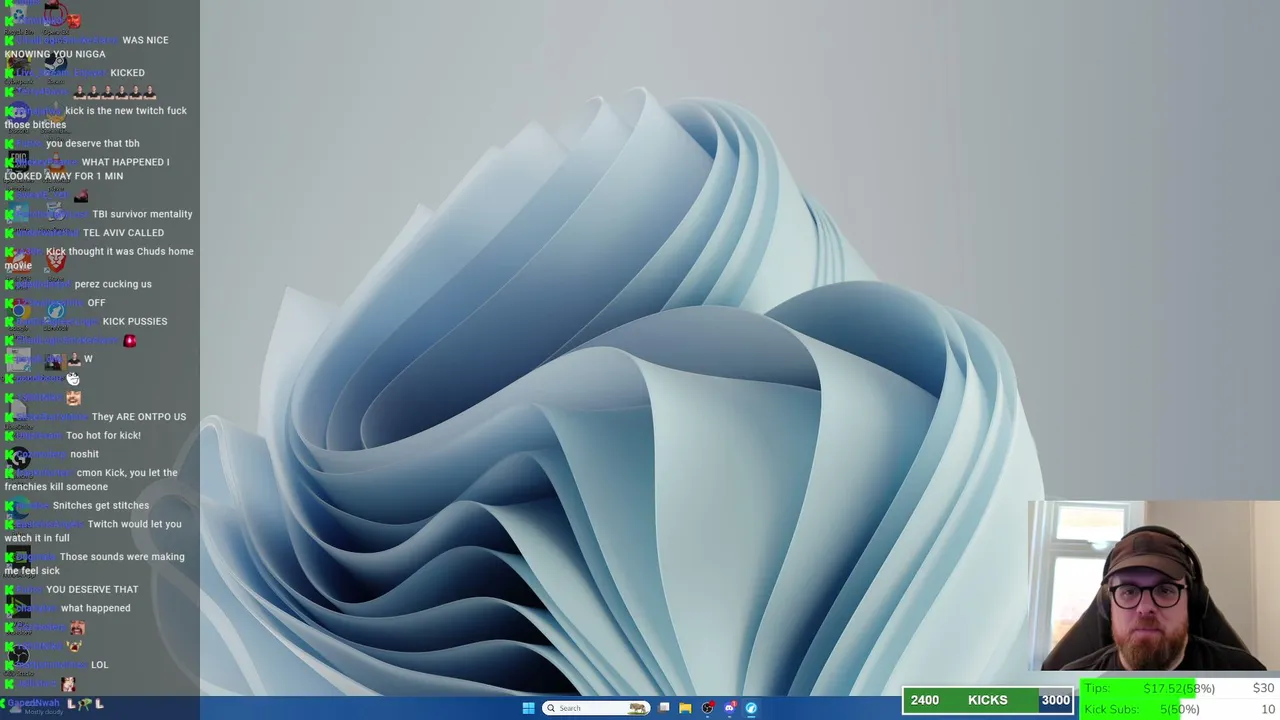The height and width of the screenshot is (720, 1280).
Task: Launch File Explorer from the taskbar
Action: click(685, 708)
